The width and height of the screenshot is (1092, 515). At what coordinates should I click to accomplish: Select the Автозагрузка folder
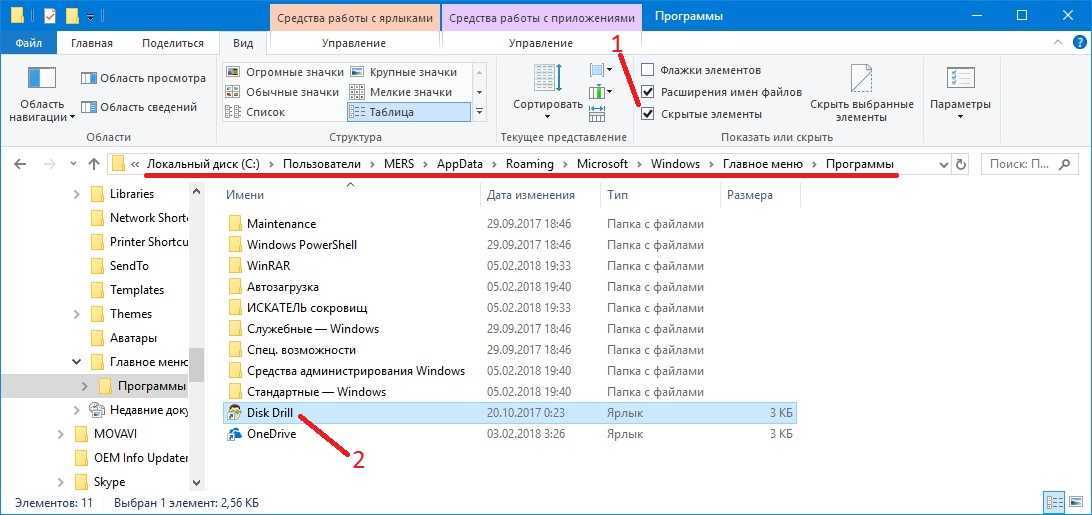(x=283, y=286)
